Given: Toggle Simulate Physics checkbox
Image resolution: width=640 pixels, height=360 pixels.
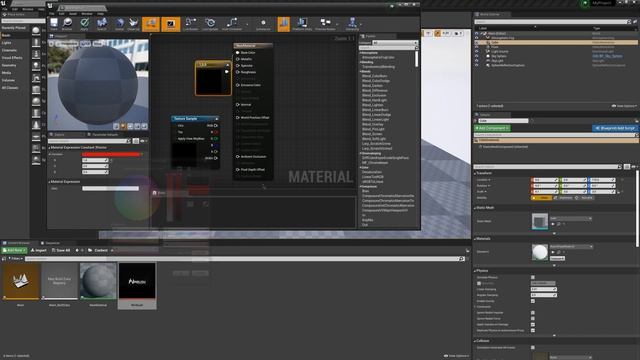Looking at the screenshot, I should [x=533, y=277].
